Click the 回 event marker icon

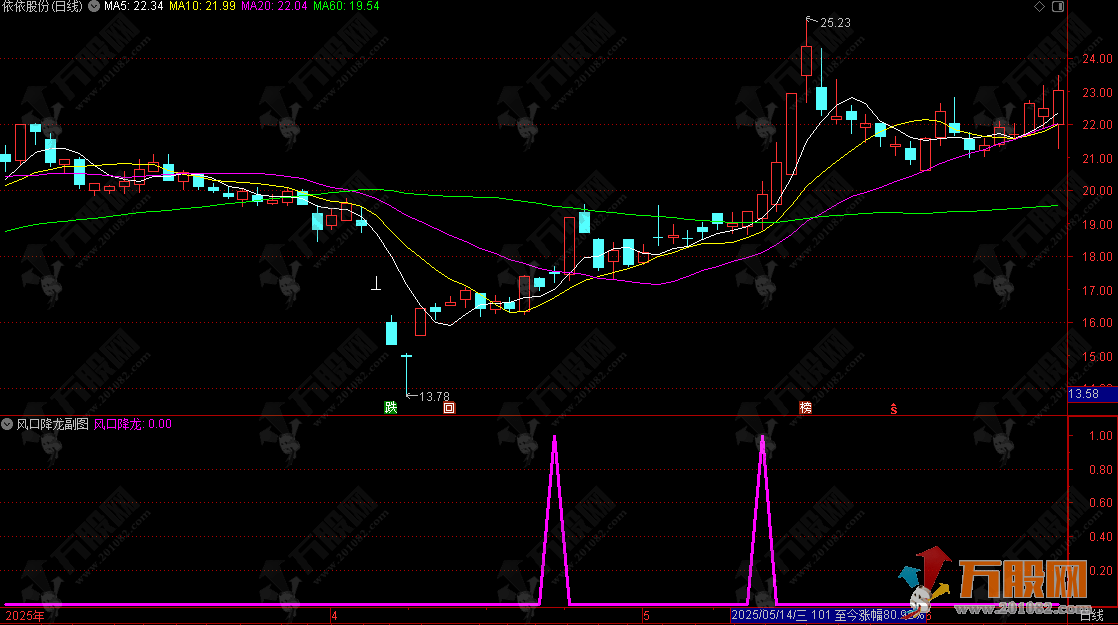coord(449,407)
